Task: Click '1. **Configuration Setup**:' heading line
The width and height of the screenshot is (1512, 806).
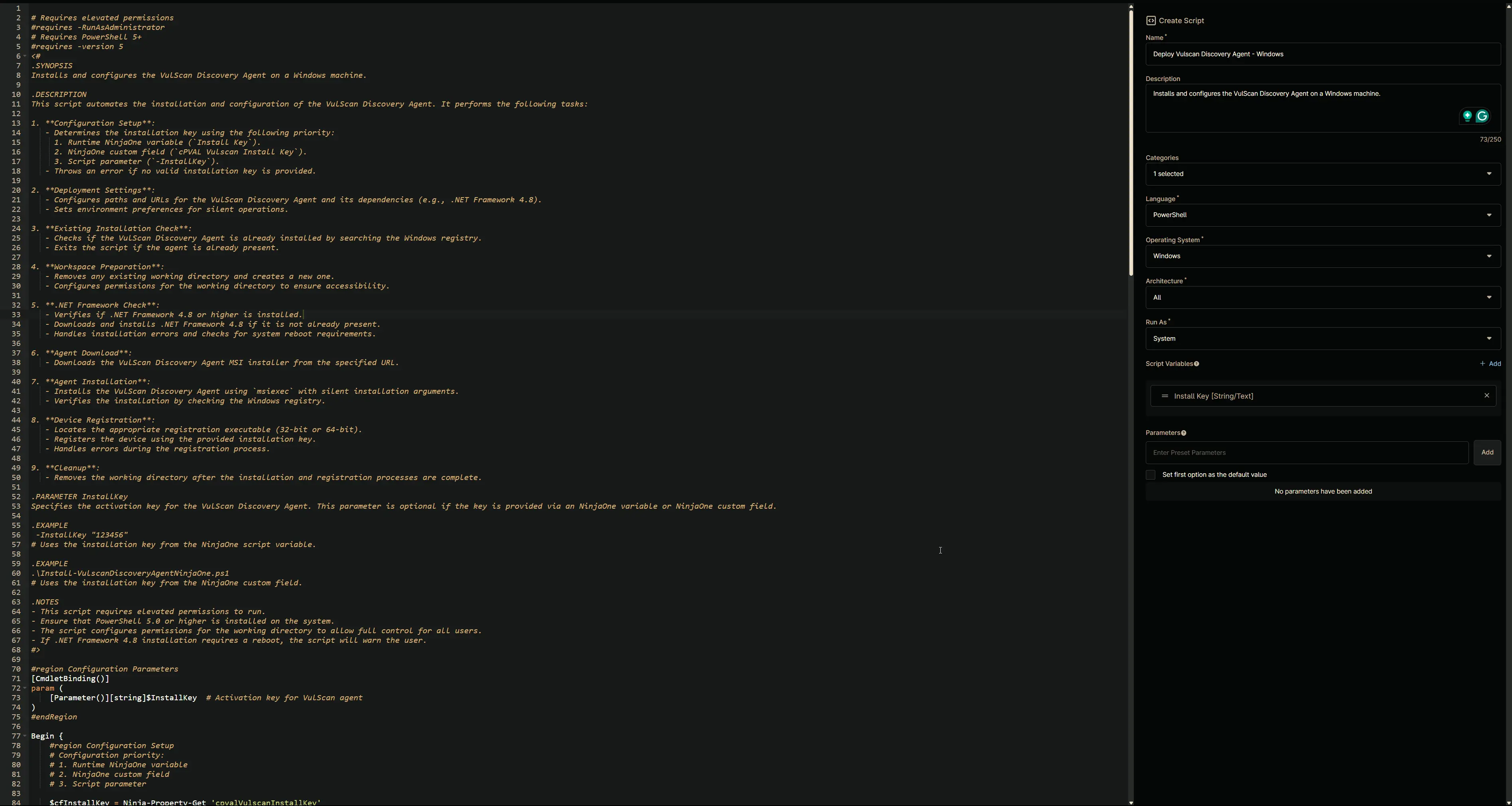Action: tap(93, 123)
